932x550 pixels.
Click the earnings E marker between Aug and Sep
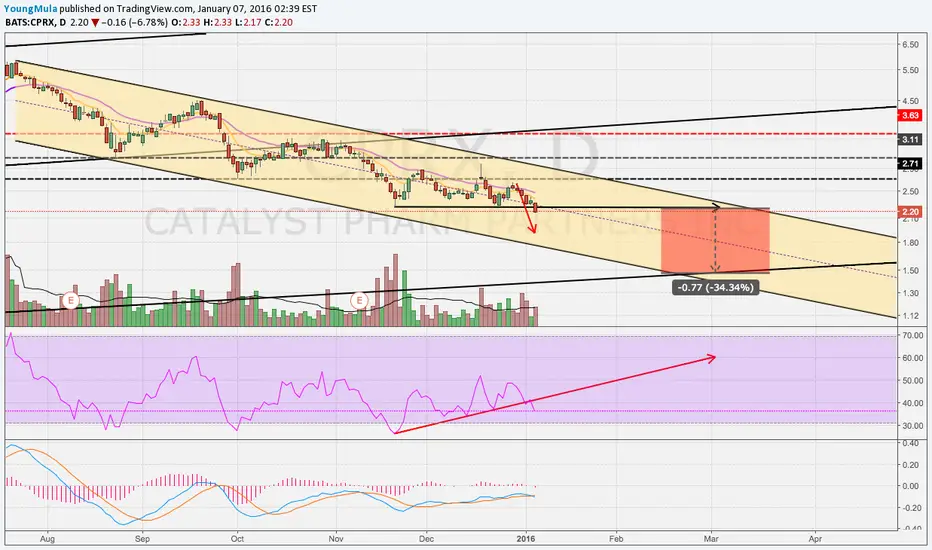pos(71,300)
